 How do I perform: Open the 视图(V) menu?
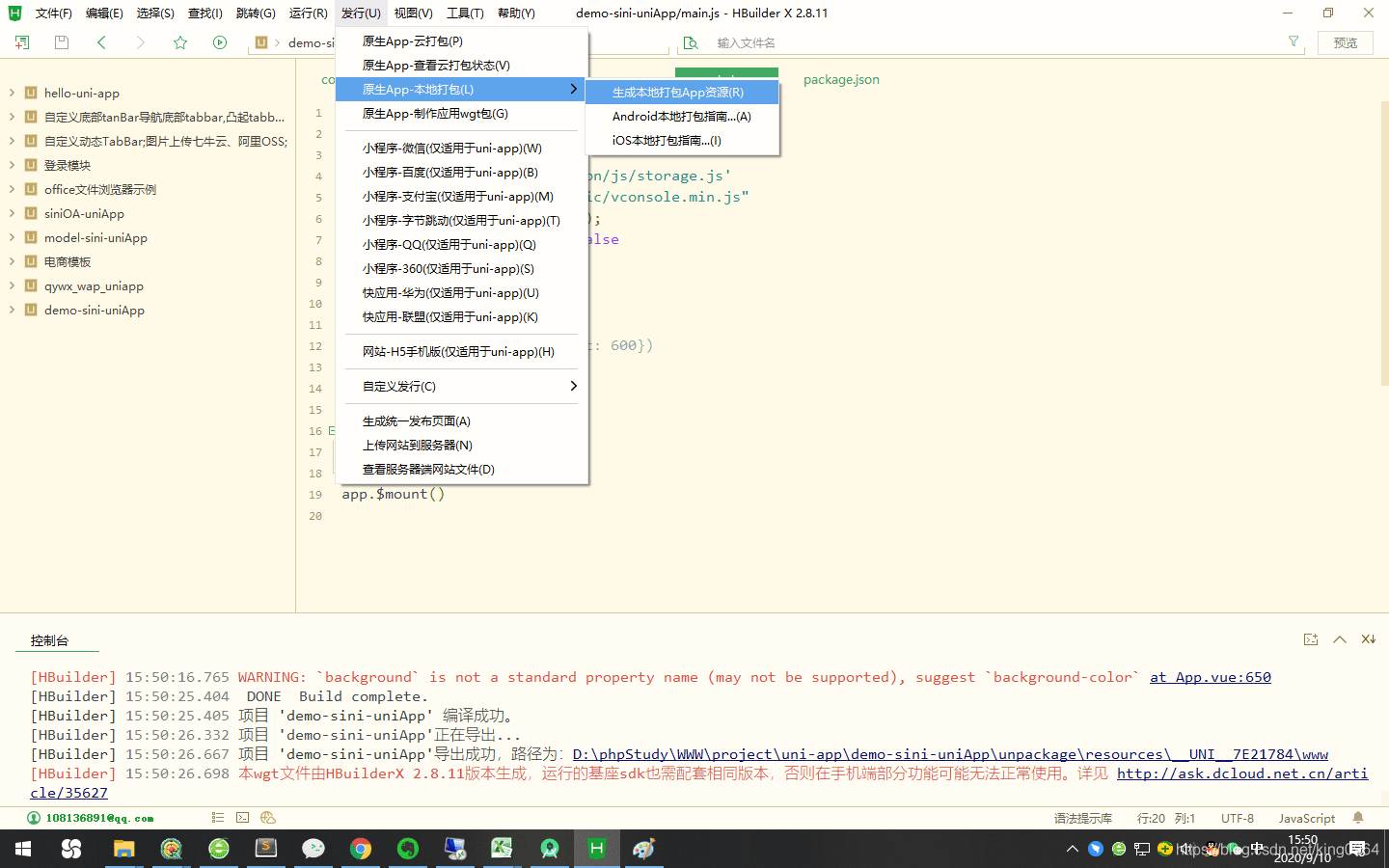[x=413, y=13]
